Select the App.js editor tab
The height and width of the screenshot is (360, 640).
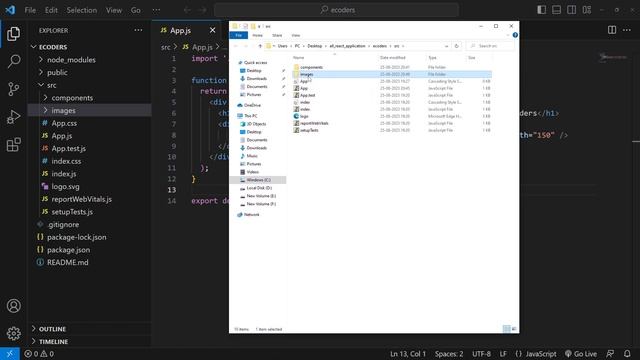click(x=187, y=30)
